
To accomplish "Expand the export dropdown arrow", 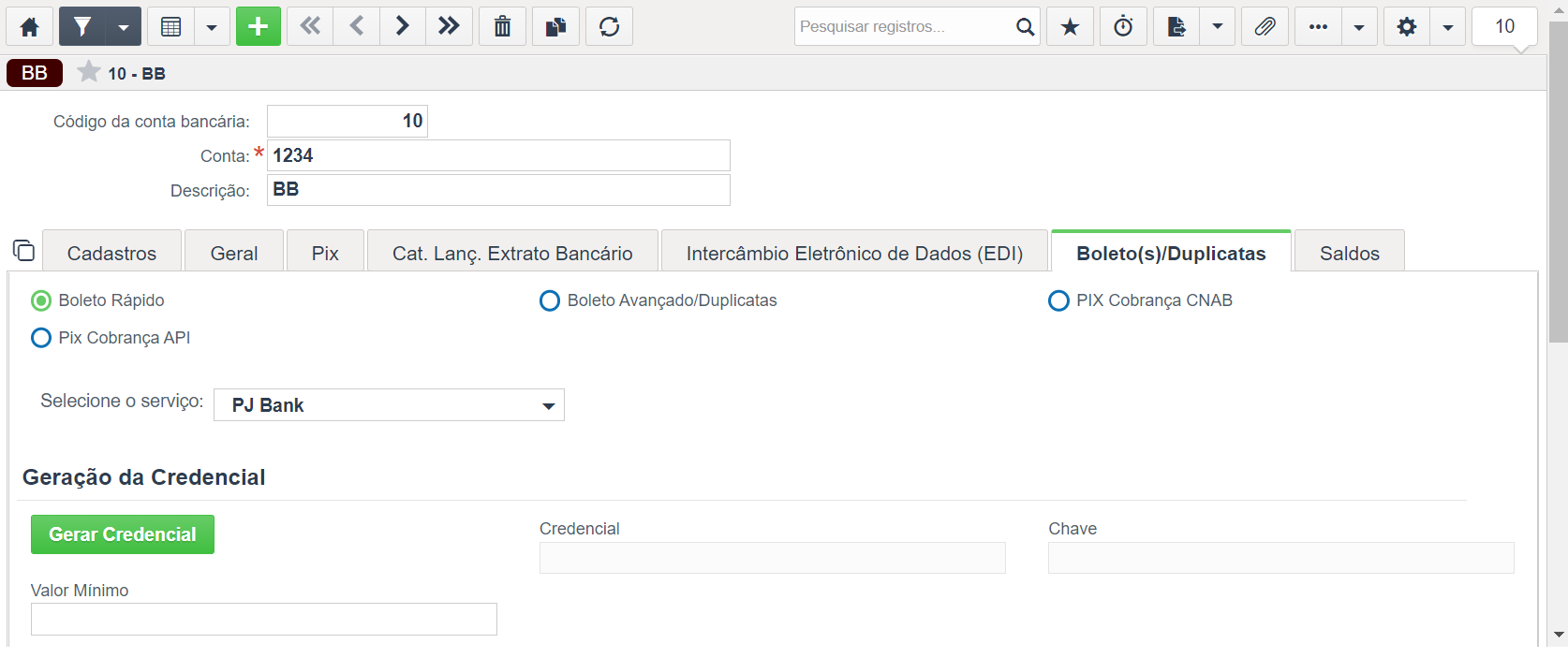I will 1218,26.
